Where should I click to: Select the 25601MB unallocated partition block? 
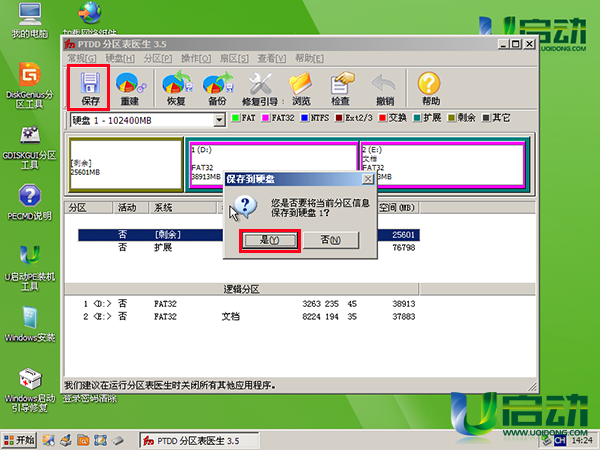click(124, 165)
